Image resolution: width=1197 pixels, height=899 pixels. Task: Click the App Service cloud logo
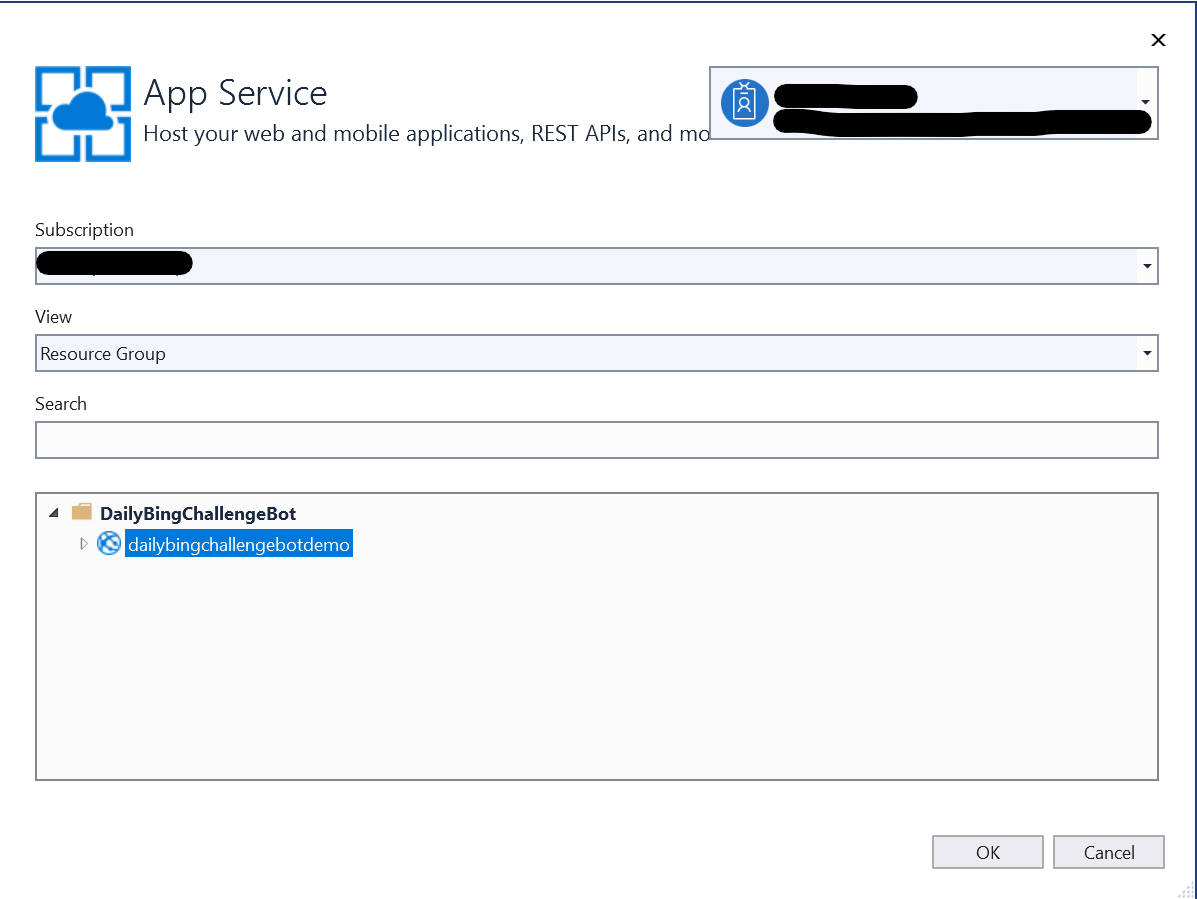click(83, 114)
